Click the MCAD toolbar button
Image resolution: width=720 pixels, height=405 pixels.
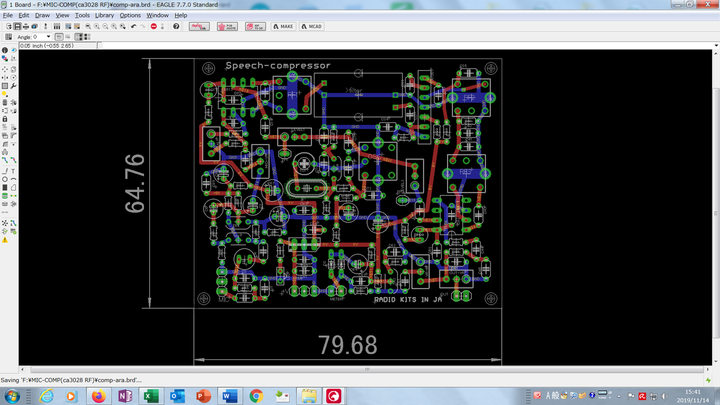click(x=311, y=26)
